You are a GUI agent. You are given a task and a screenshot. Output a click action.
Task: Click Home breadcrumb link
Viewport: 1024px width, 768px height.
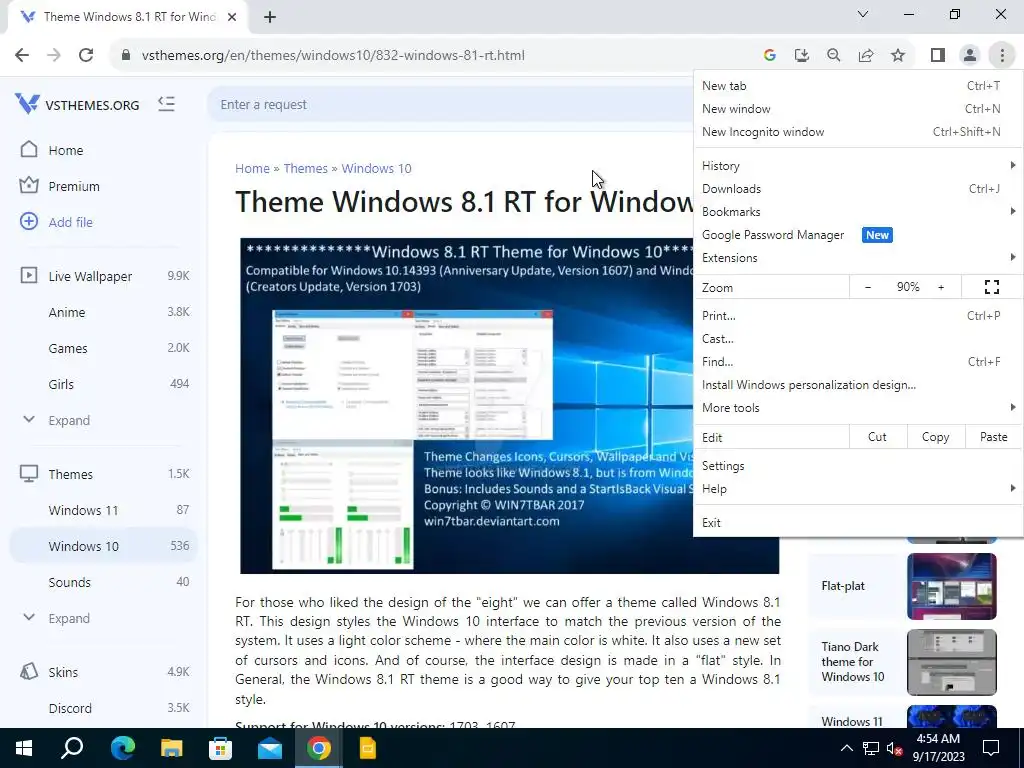pyautogui.click(x=252, y=168)
